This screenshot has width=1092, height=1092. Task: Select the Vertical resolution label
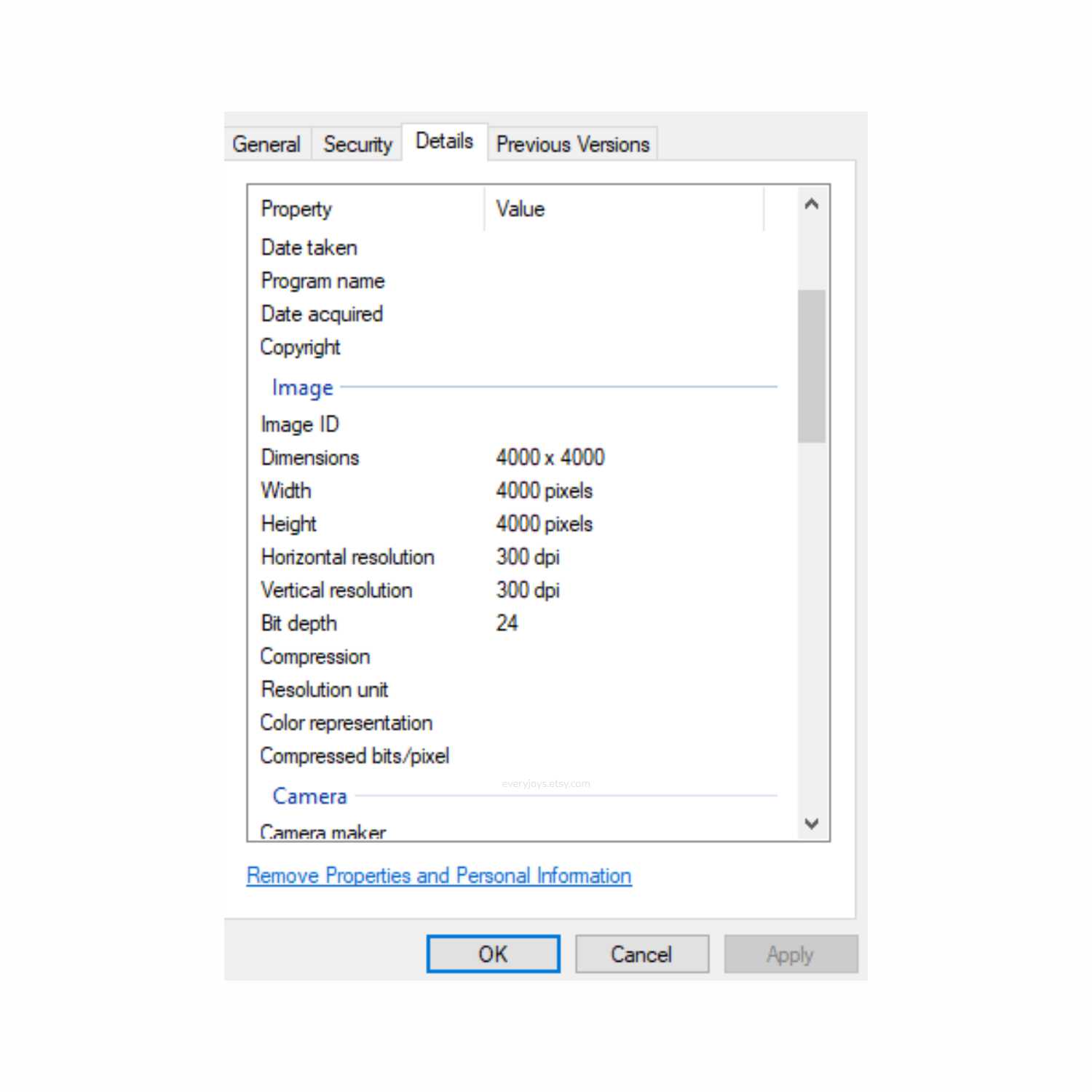coord(336,590)
